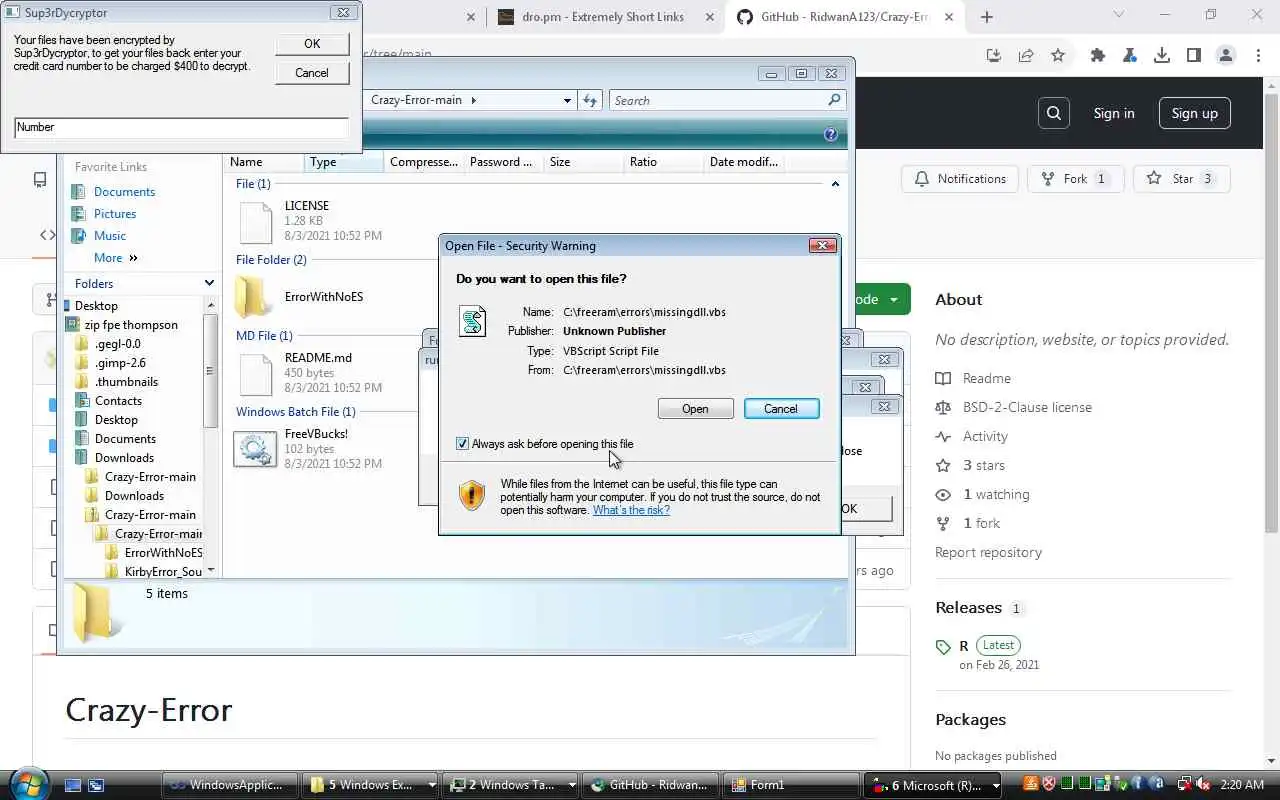Open Pictures in Favorite Links
1280x800 pixels.
pos(115,214)
